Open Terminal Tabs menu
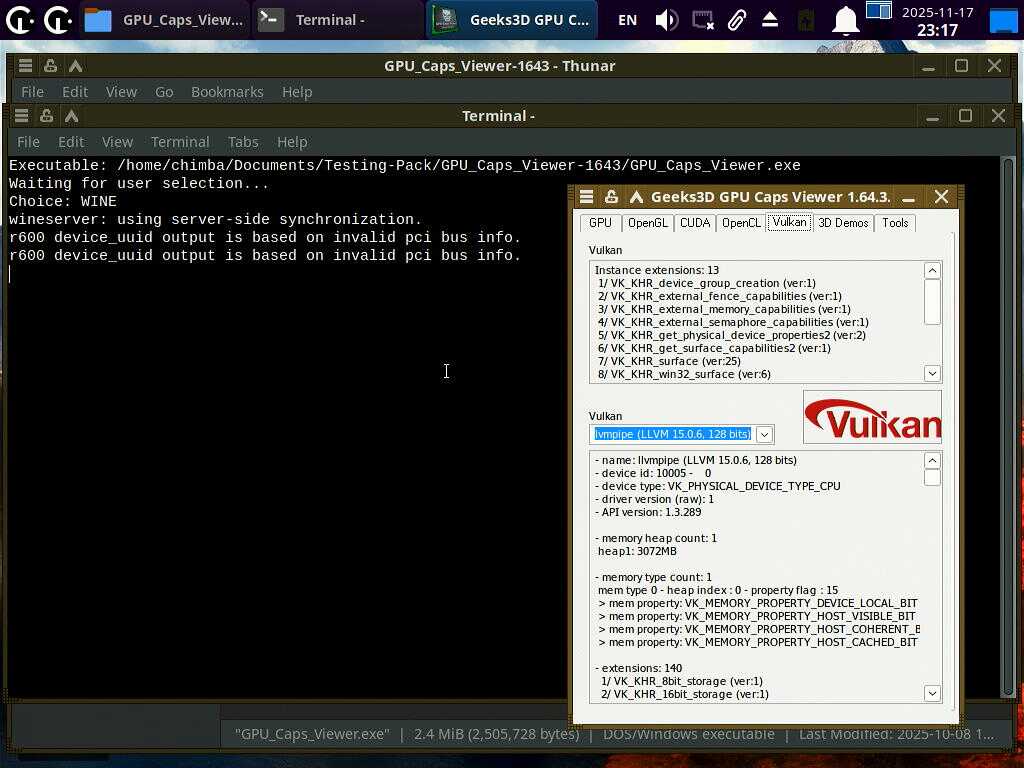The width and height of the screenshot is (1024, 768). 243,142
